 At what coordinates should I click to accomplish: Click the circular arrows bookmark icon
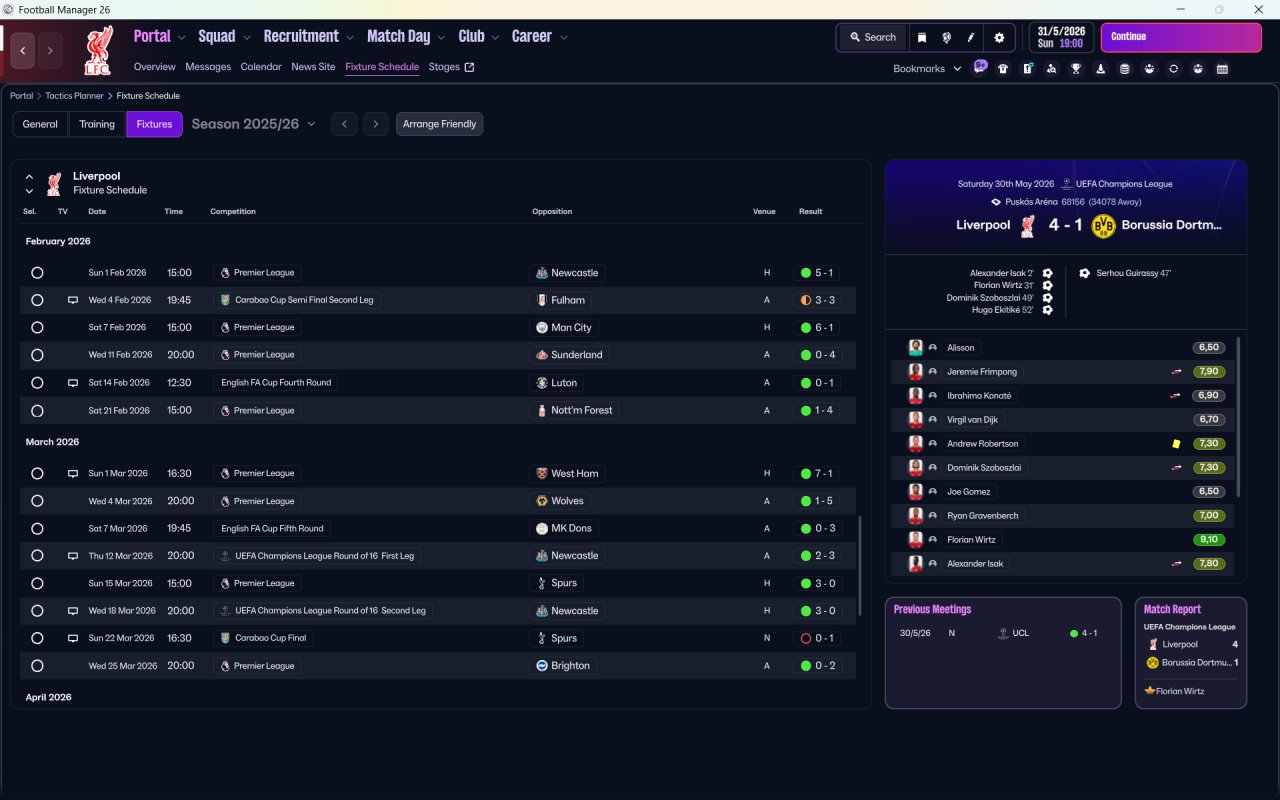[1174, 69]
